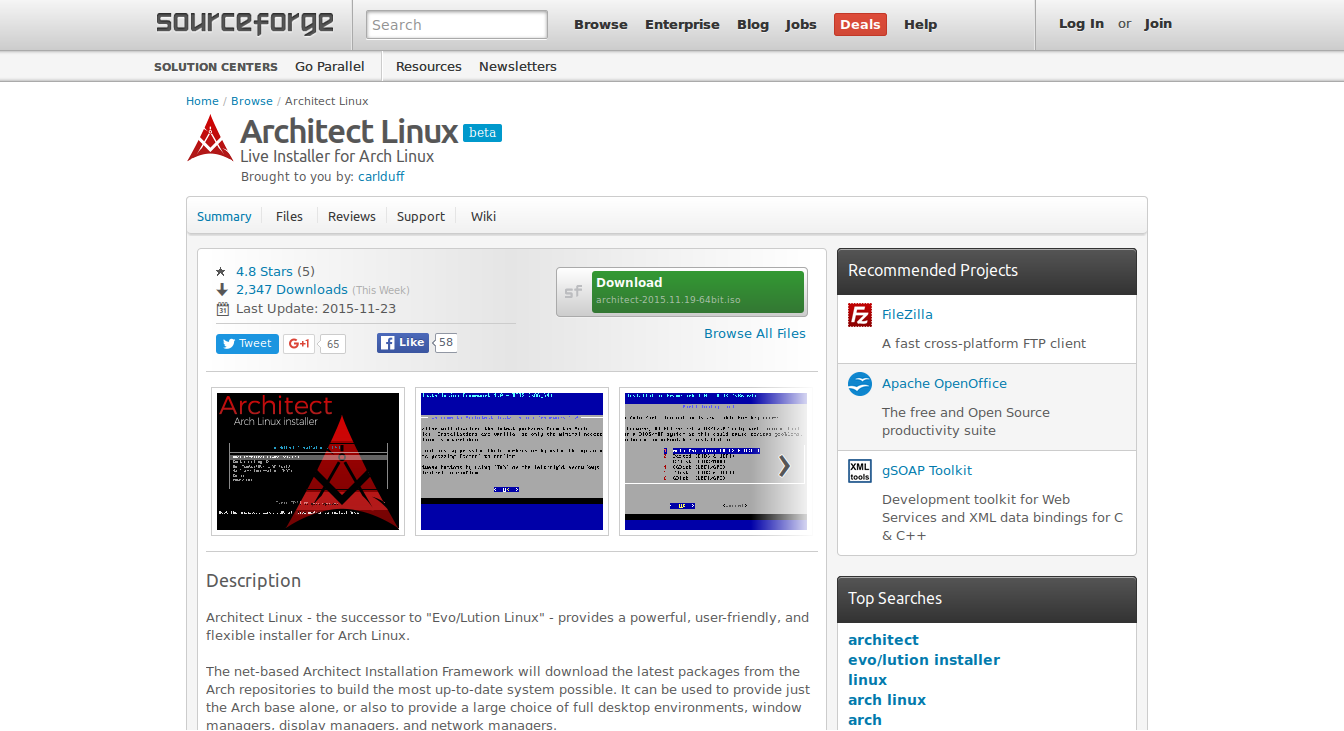Click the red Deals button
Viewport: 1344px width, 731px height.
tap(860, 24)
